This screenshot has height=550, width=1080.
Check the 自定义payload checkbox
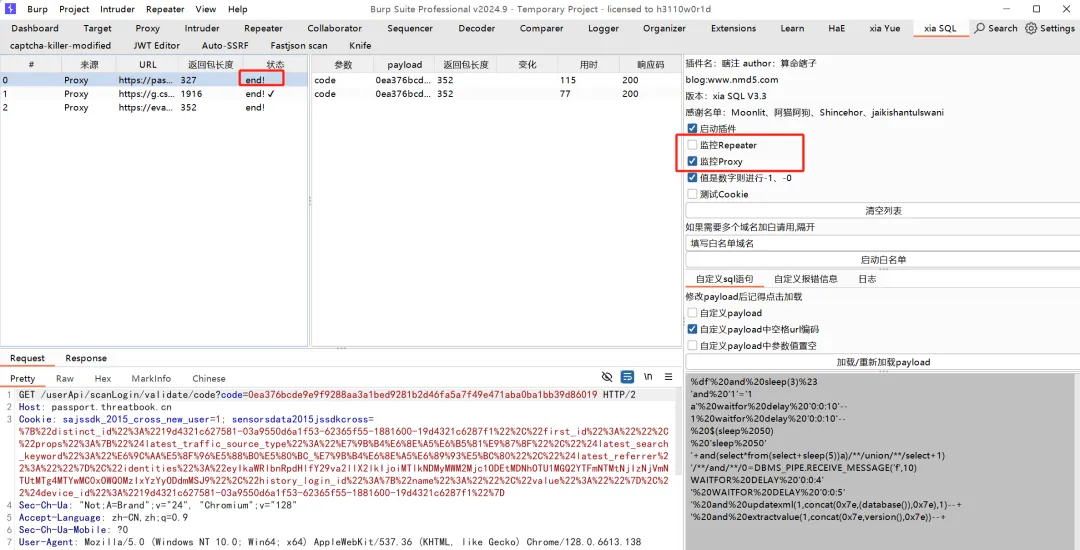(692, 313)
